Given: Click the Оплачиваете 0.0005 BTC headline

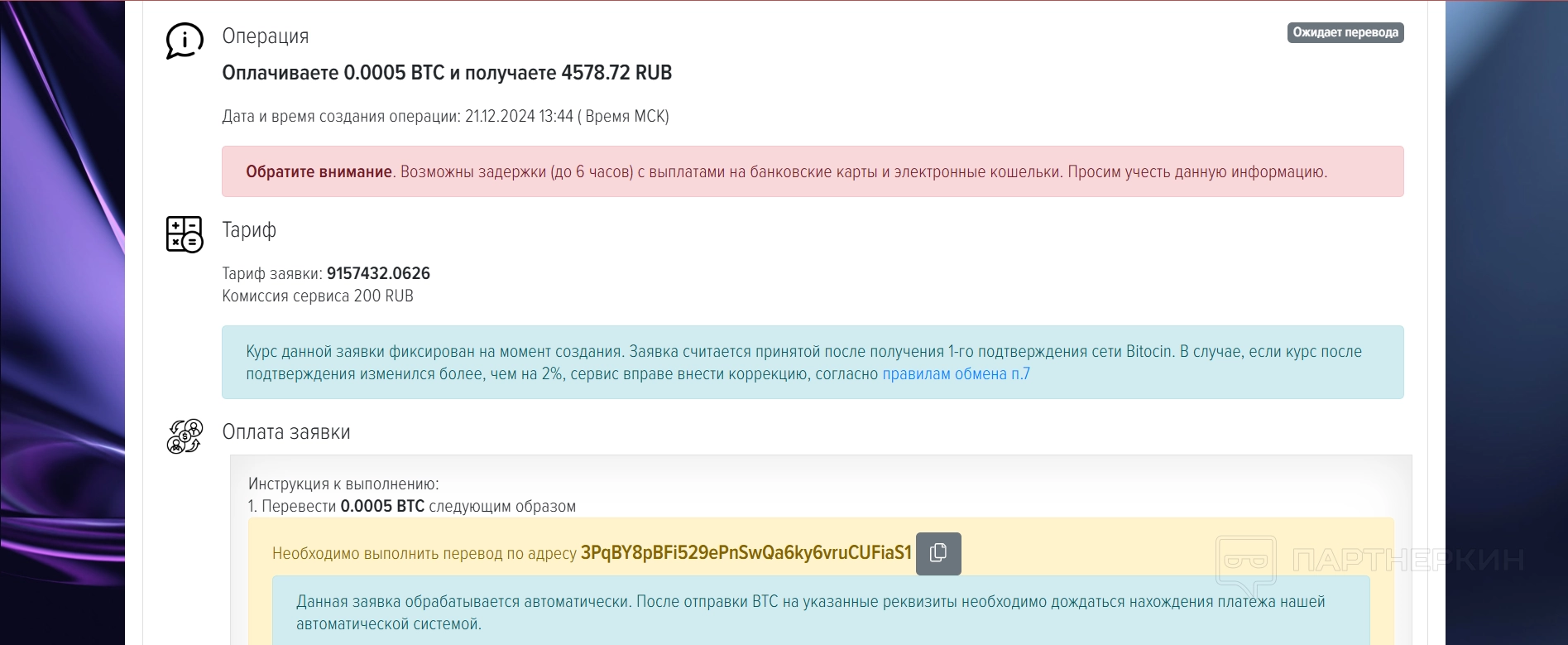Looking at the screenshot, I should [447, 73].
